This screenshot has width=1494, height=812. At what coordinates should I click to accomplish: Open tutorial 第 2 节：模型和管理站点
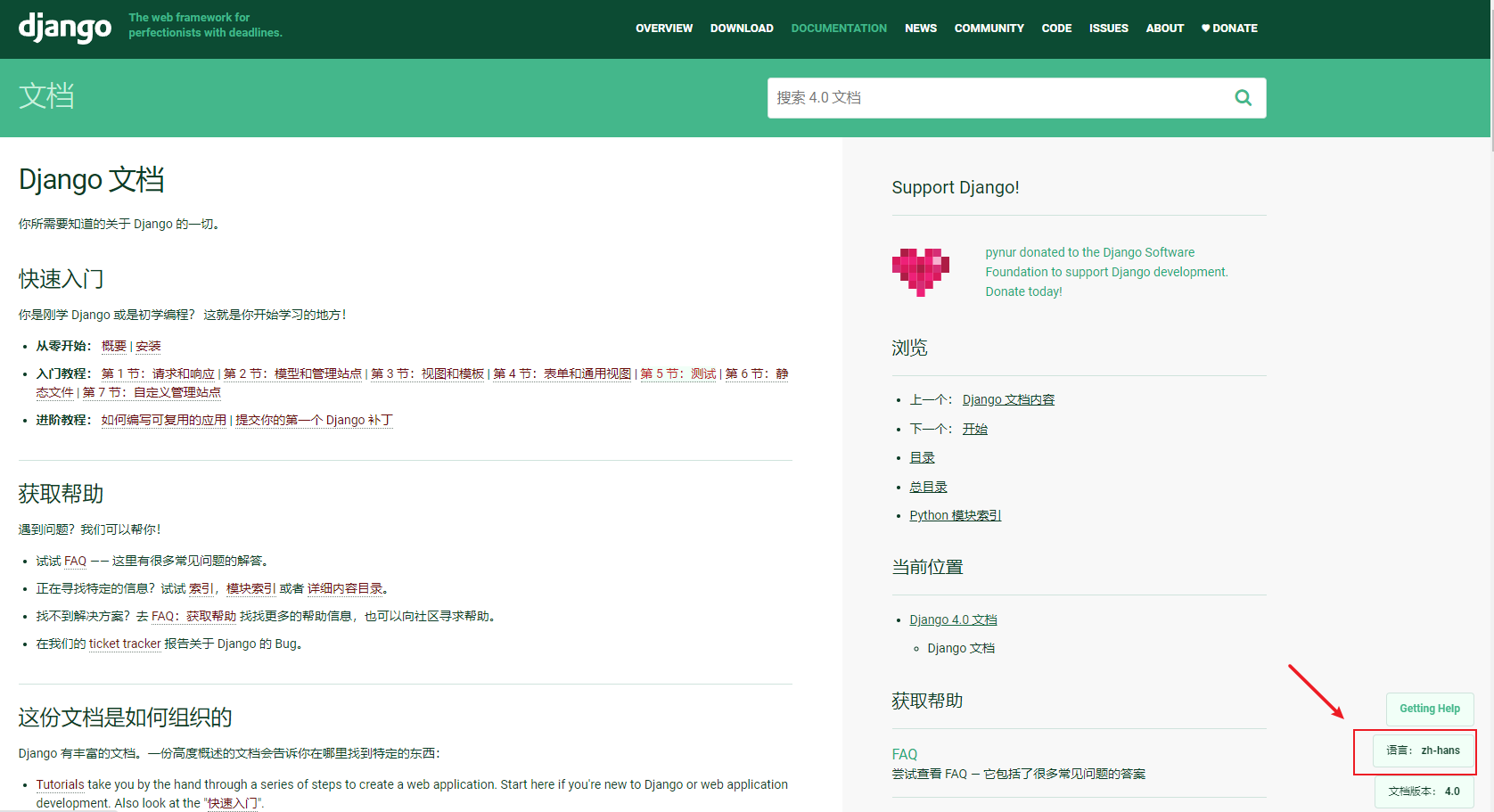coord(292,374)
